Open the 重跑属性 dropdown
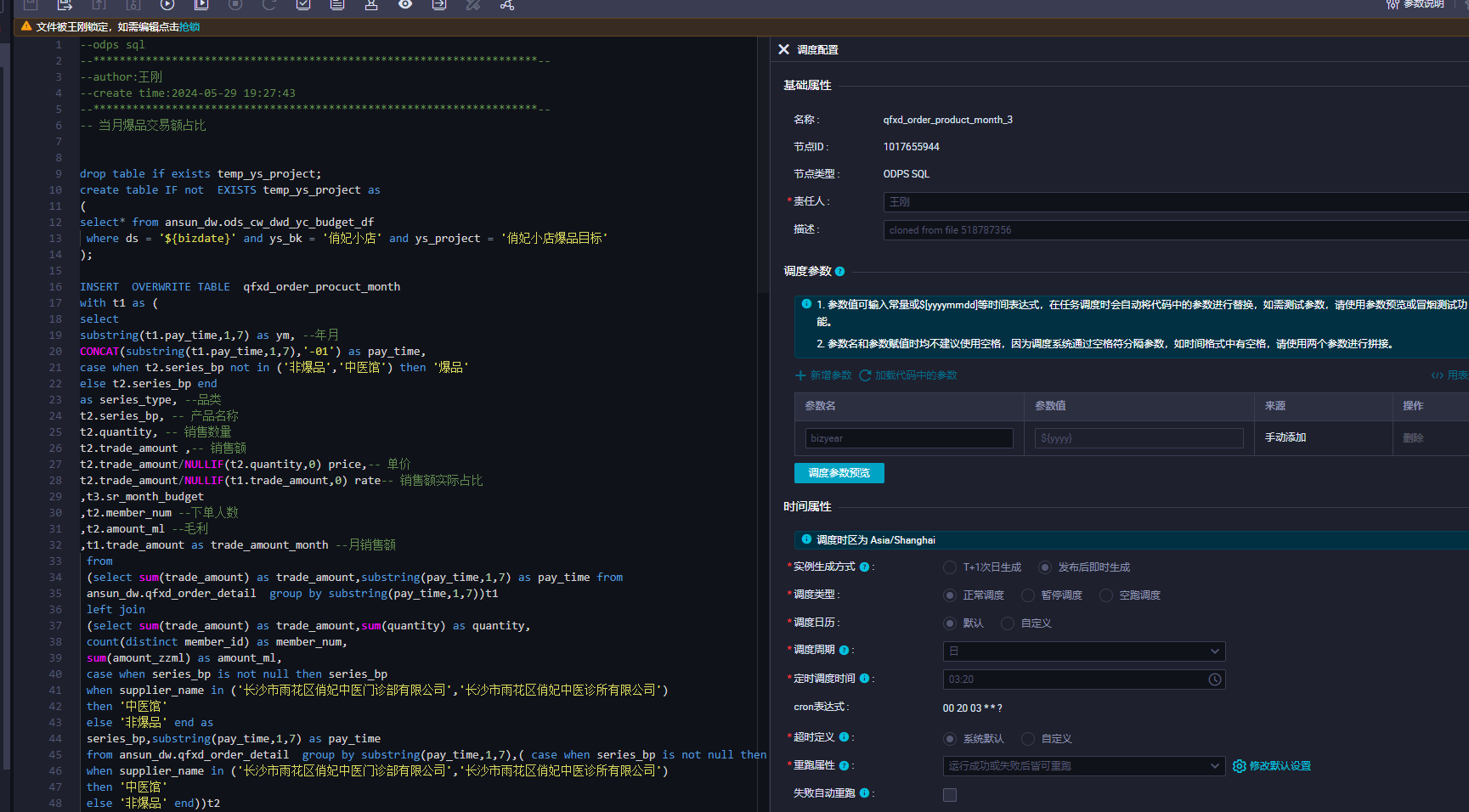1469x812 pixels. (x=1084, y=766)
